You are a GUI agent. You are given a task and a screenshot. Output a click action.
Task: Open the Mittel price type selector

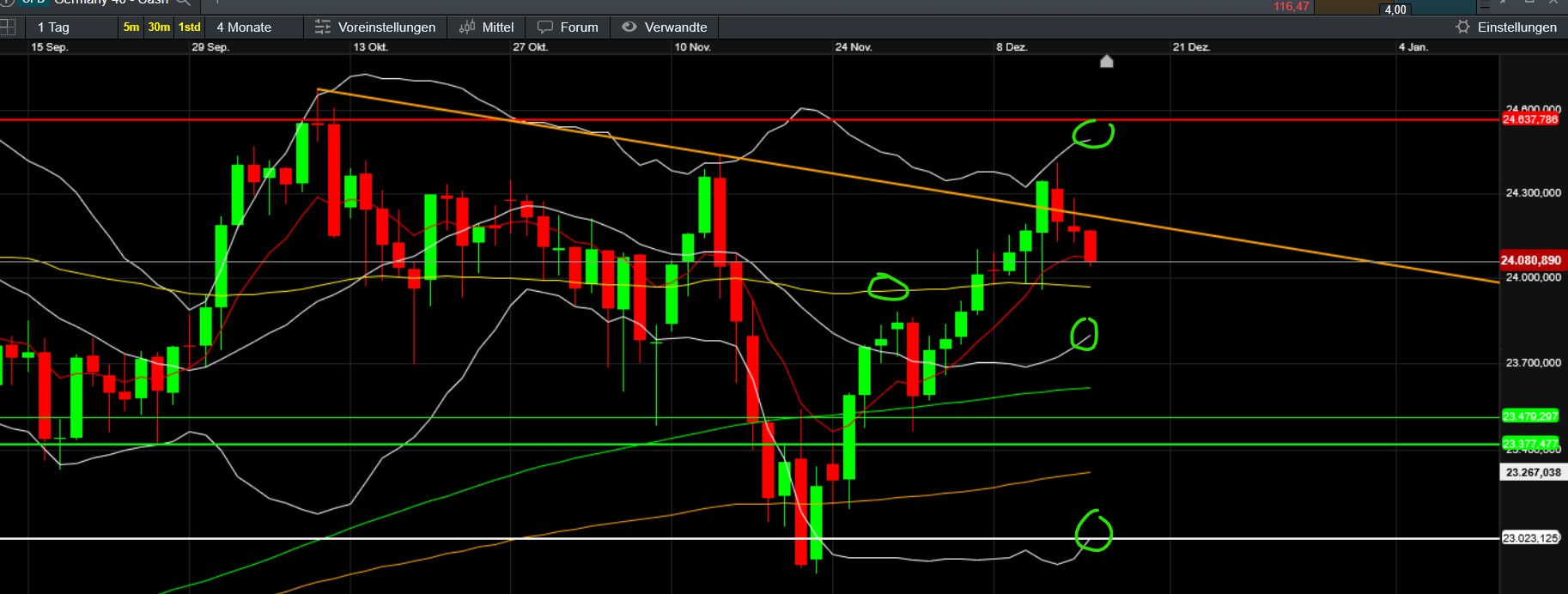click(x=486, y=27)
